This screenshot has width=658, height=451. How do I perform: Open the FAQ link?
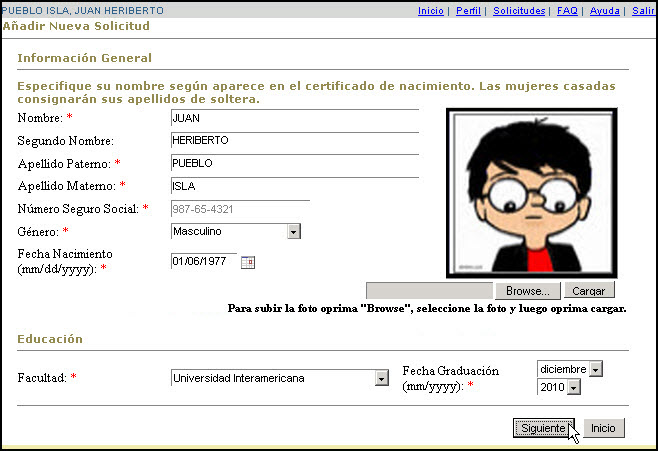[567, 10]
